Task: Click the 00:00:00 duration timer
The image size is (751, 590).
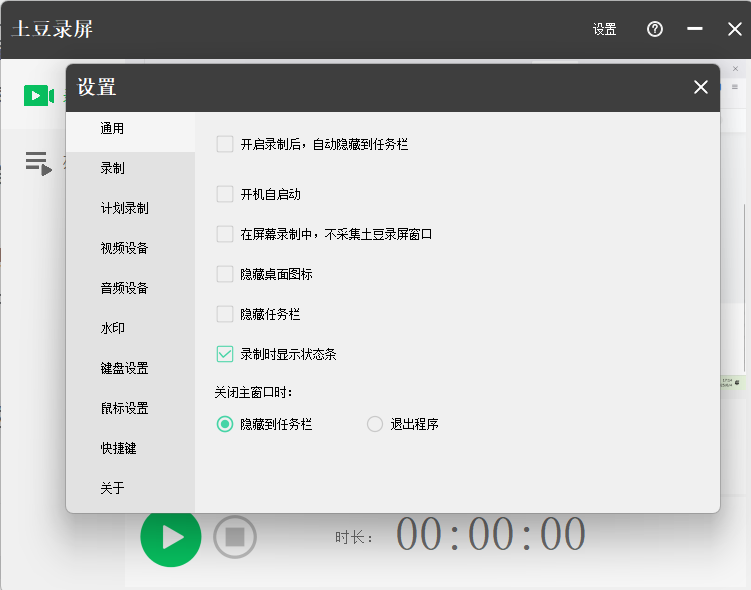Action: pos(490,534)
